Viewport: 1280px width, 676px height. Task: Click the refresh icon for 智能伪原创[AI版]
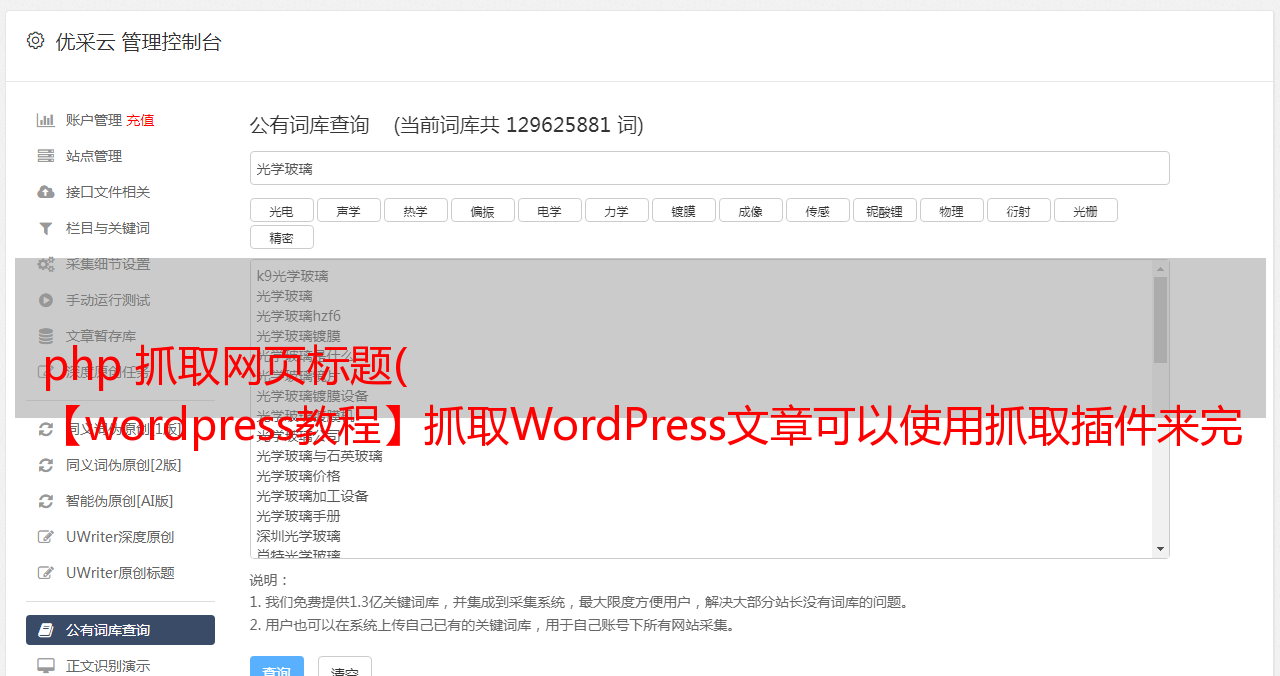pos(45,501)
